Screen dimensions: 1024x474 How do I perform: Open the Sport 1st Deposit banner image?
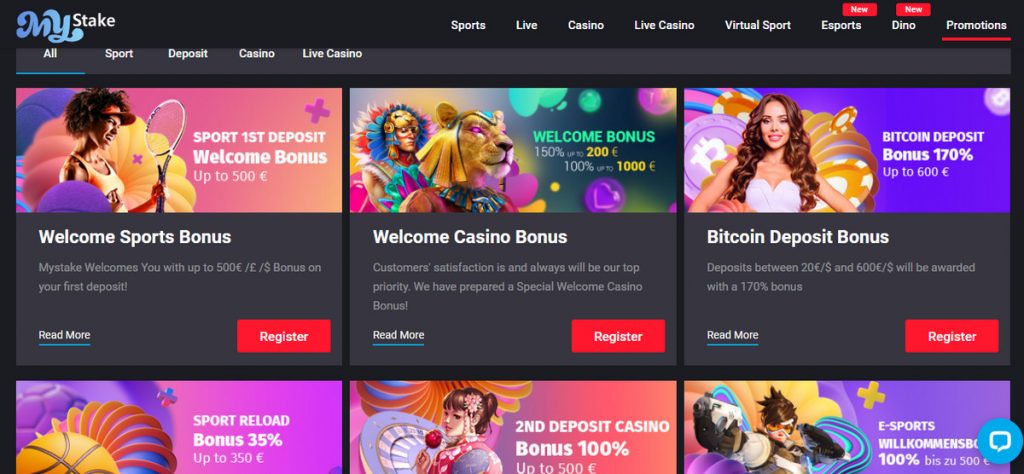pos(179,150)
